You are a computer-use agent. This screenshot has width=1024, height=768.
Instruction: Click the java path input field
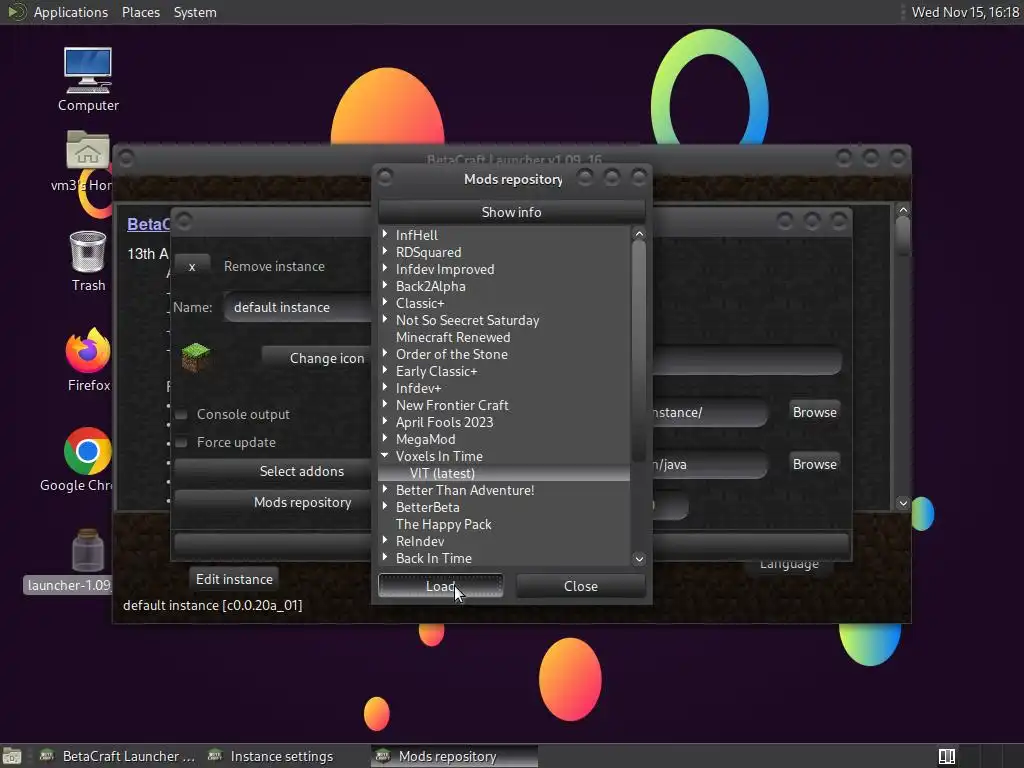(709, 464)
